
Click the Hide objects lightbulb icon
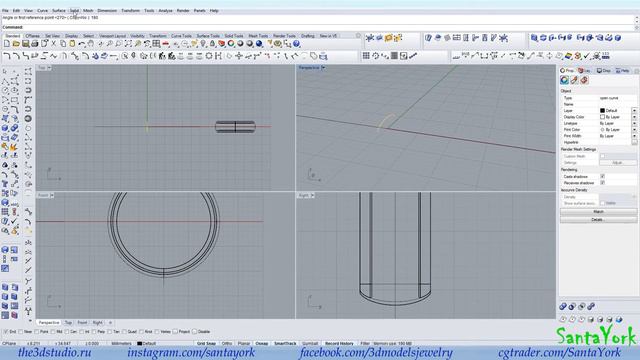click(x=203, y=44)
